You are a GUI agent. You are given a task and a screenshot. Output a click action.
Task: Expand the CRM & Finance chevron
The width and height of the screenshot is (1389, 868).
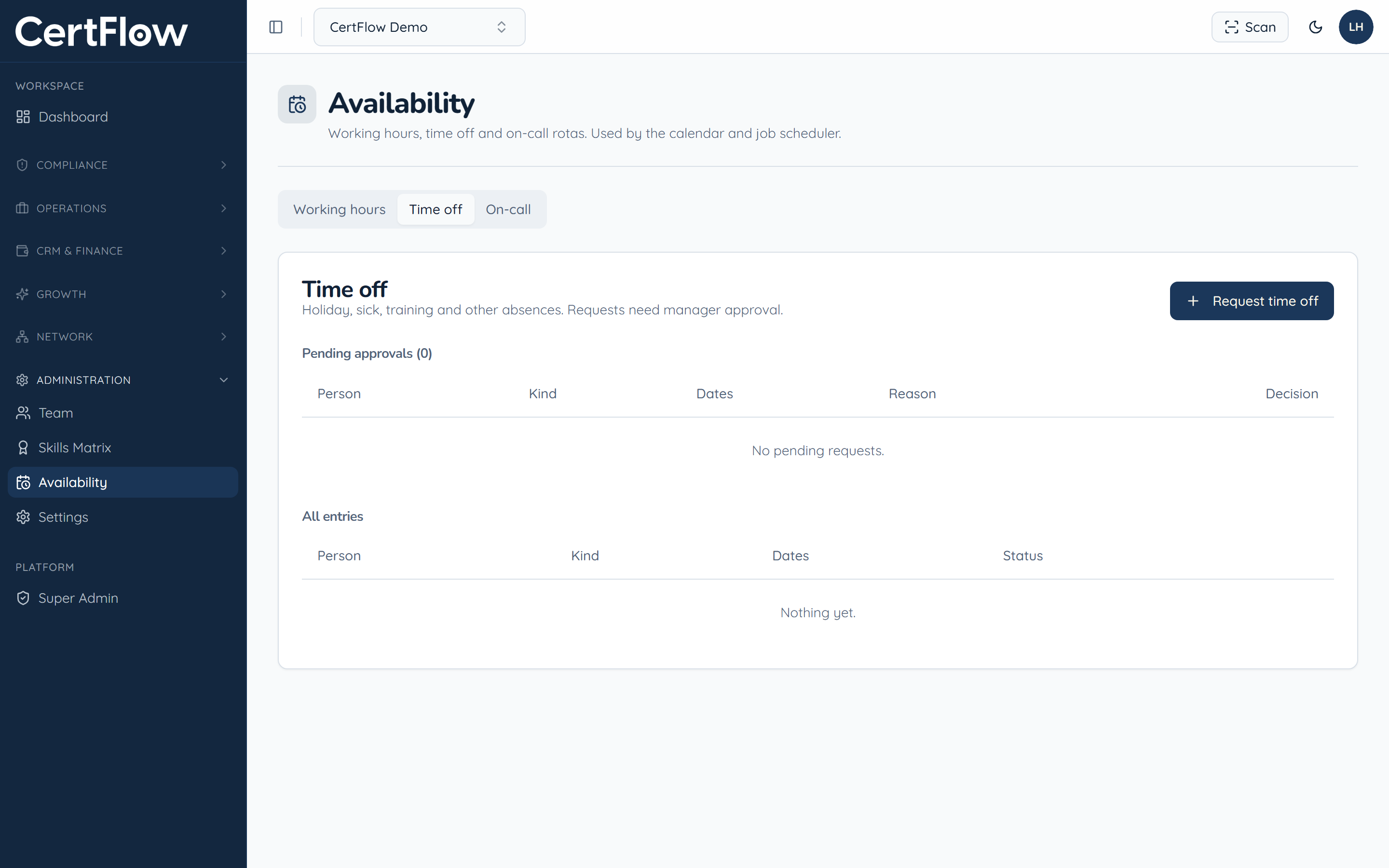point(224,251)
